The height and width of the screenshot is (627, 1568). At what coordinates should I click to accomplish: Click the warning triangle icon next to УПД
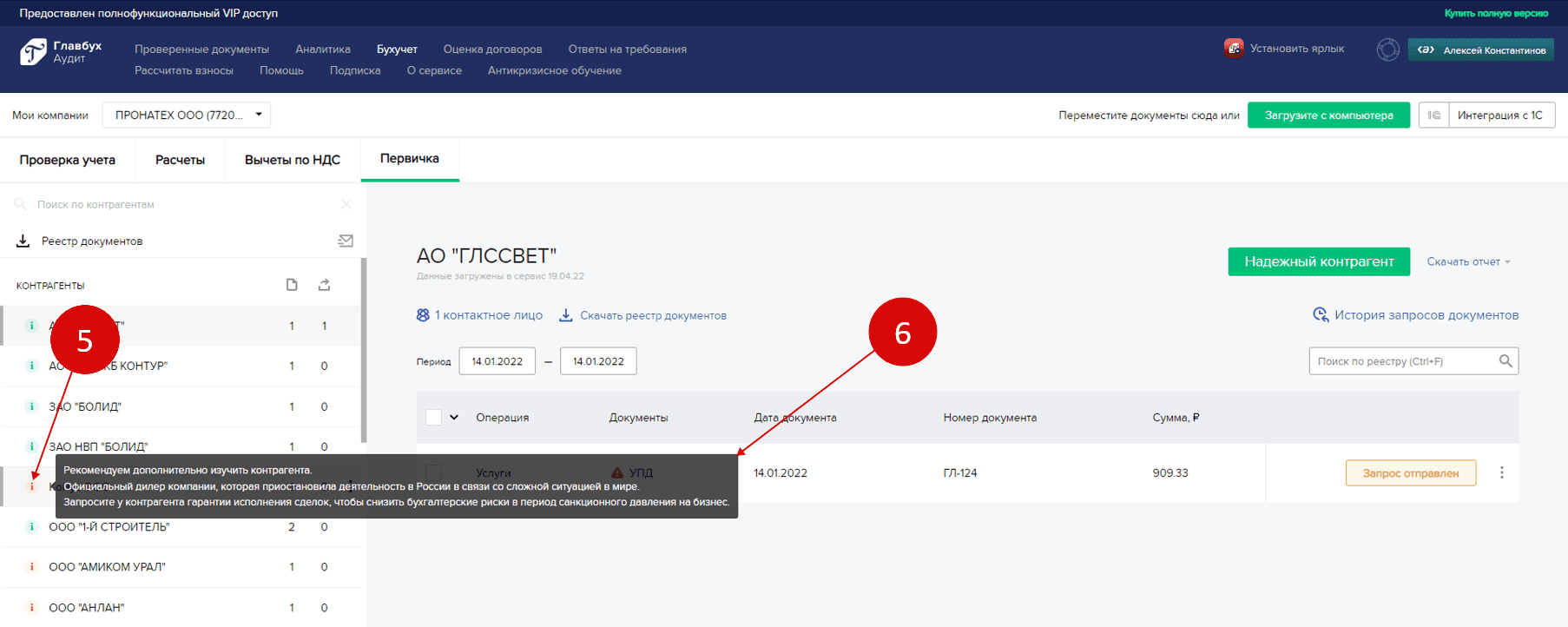(617, 472)
